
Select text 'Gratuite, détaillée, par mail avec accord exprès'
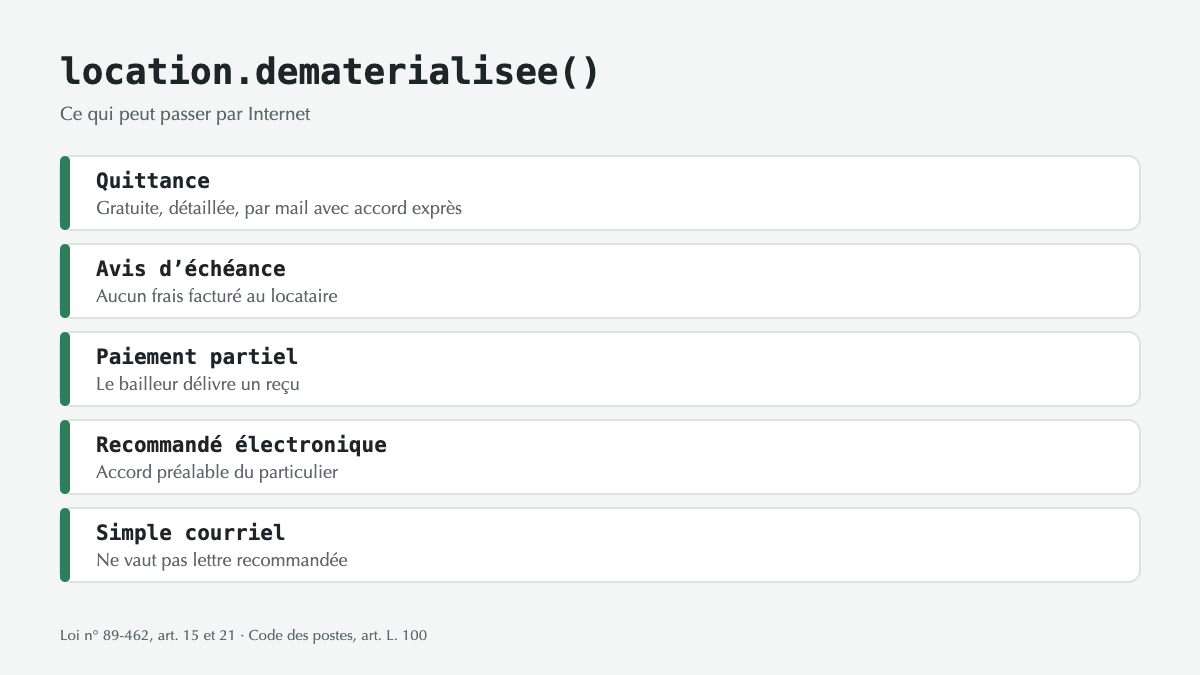(x=279, y=209)
